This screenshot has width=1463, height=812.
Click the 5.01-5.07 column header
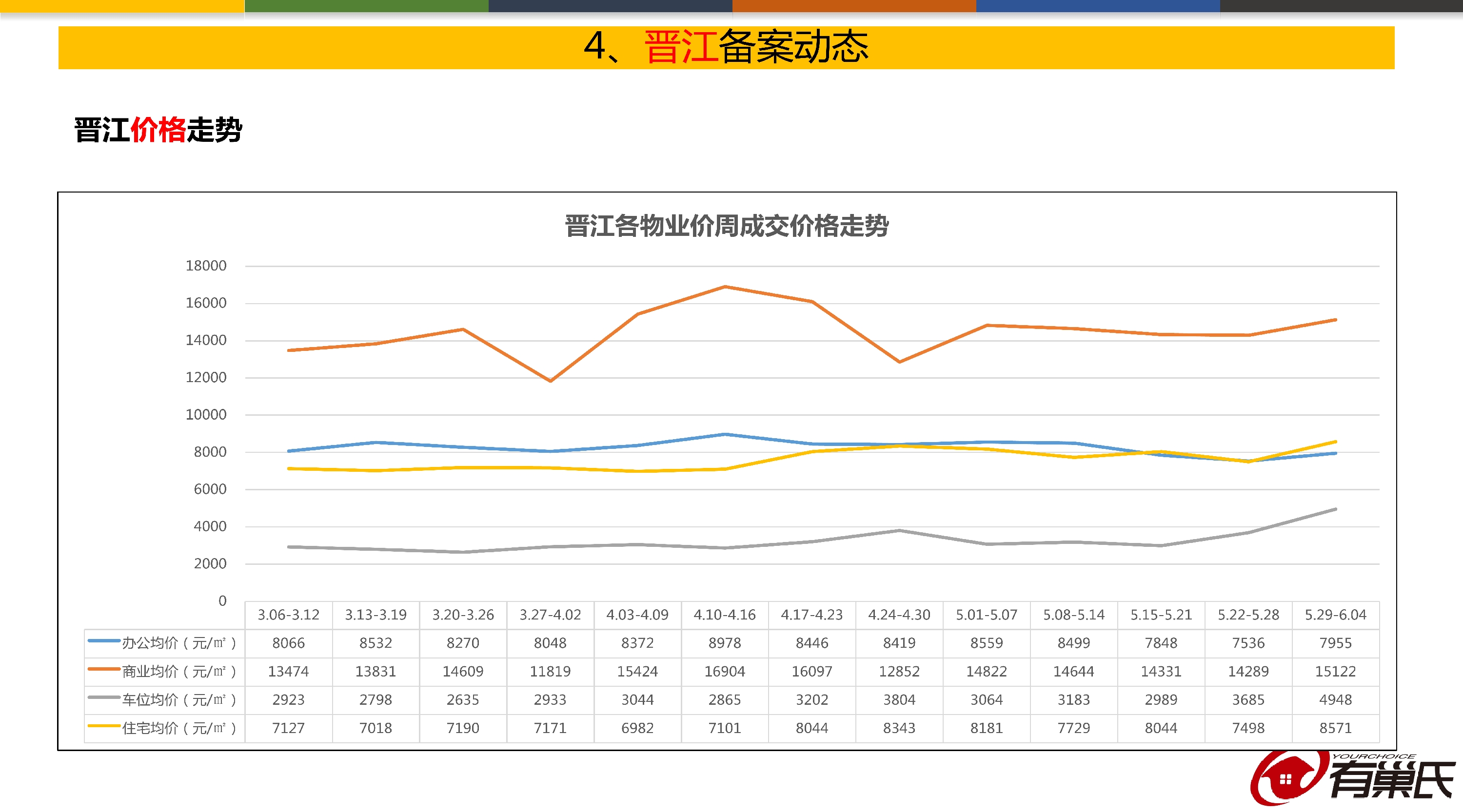click(987, 615)
